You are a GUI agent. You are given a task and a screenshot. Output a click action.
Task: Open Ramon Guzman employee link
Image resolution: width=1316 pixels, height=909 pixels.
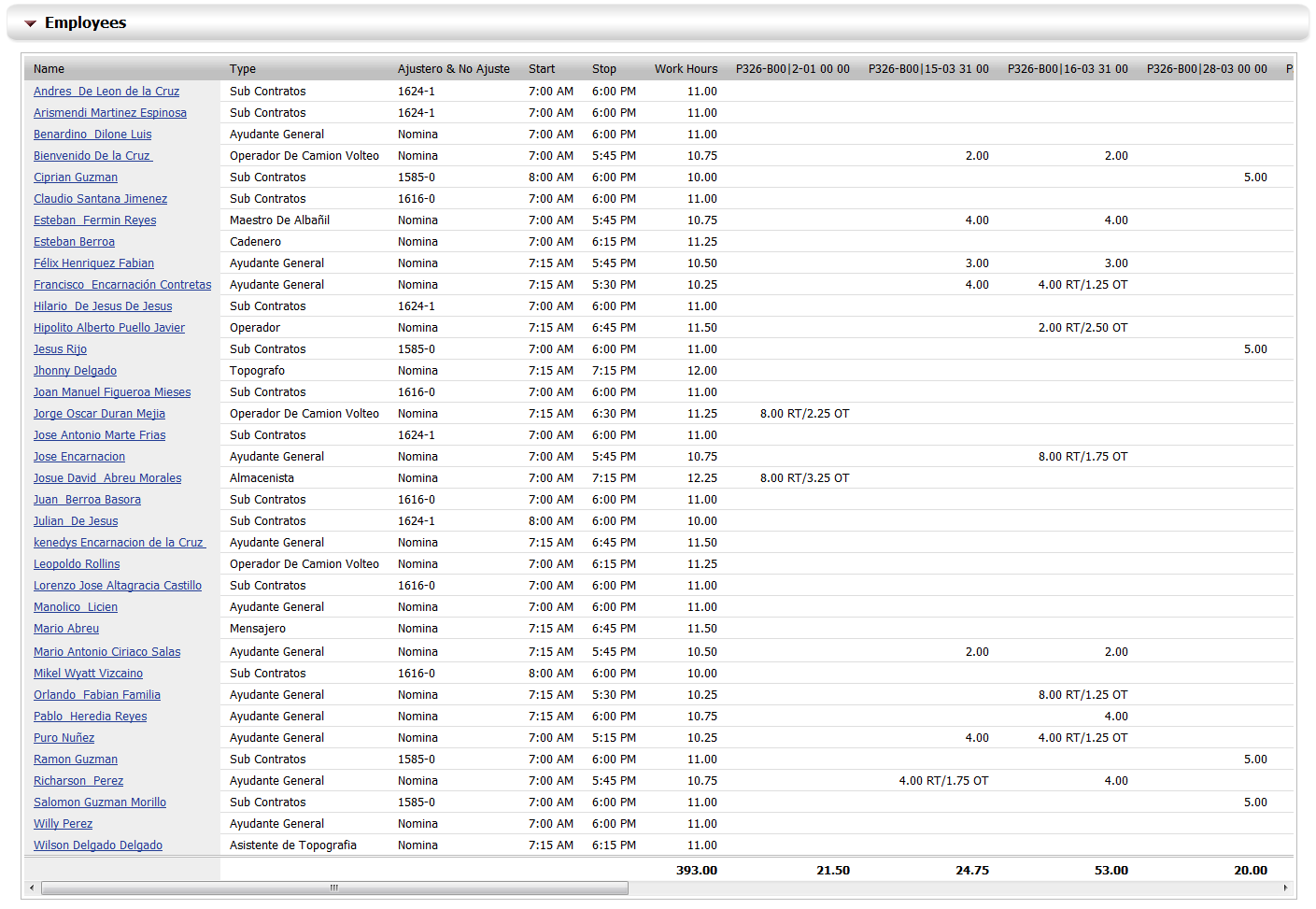click(x=76, y=760)
